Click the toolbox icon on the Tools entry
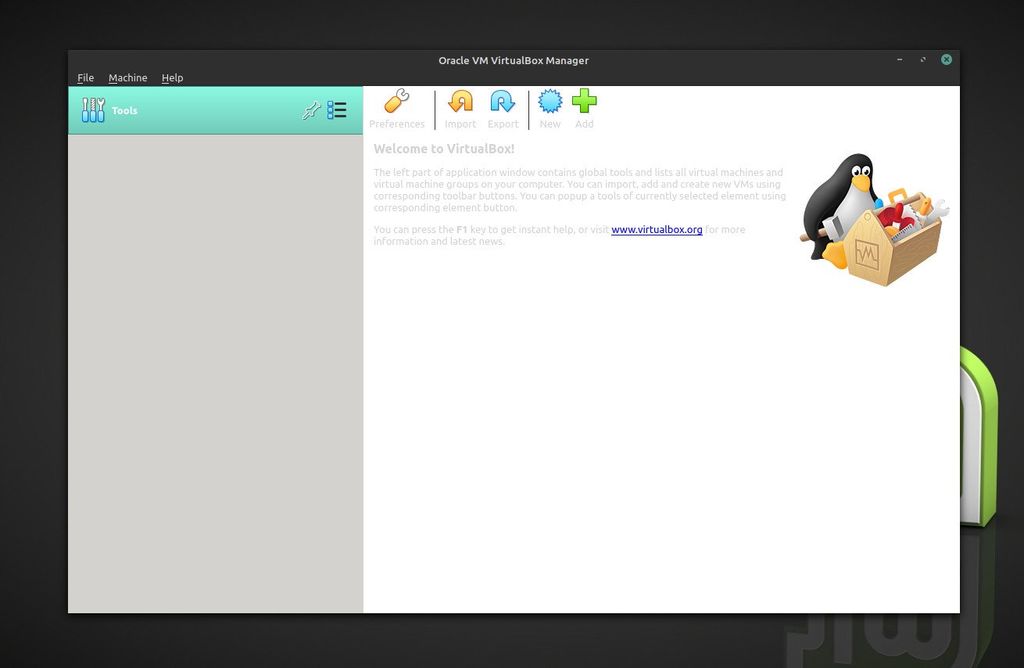The width and height of the screenshot is (1024, 668). 94,110
